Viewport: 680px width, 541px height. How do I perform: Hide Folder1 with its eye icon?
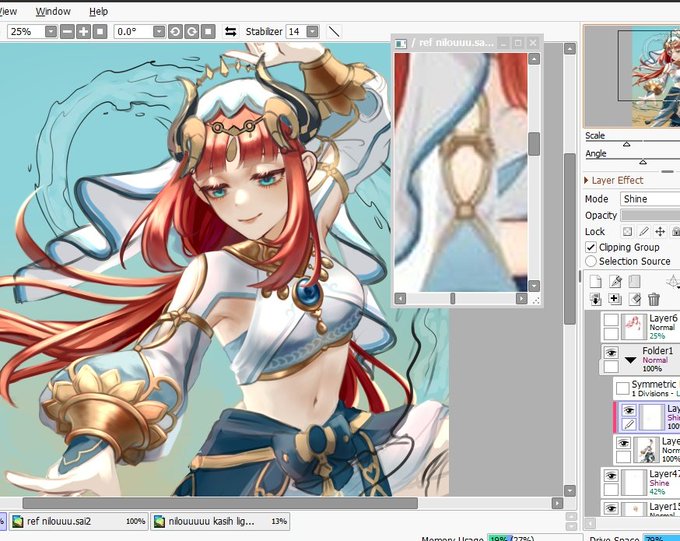pos(611,353)
